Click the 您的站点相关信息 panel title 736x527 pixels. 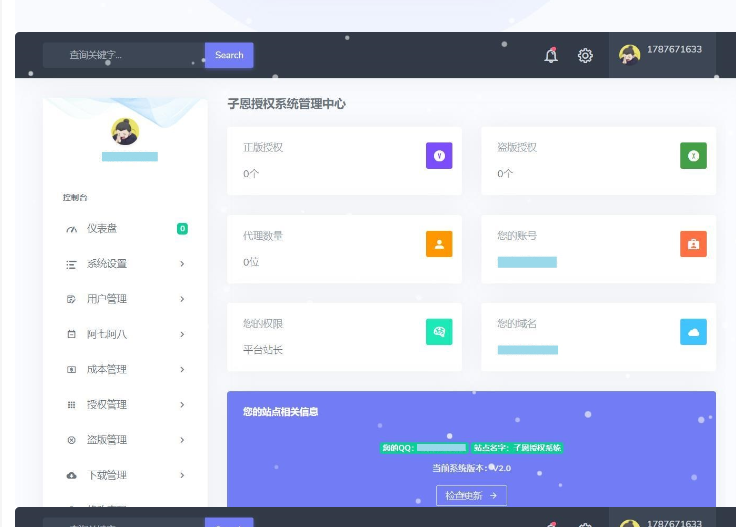[281, 412]
